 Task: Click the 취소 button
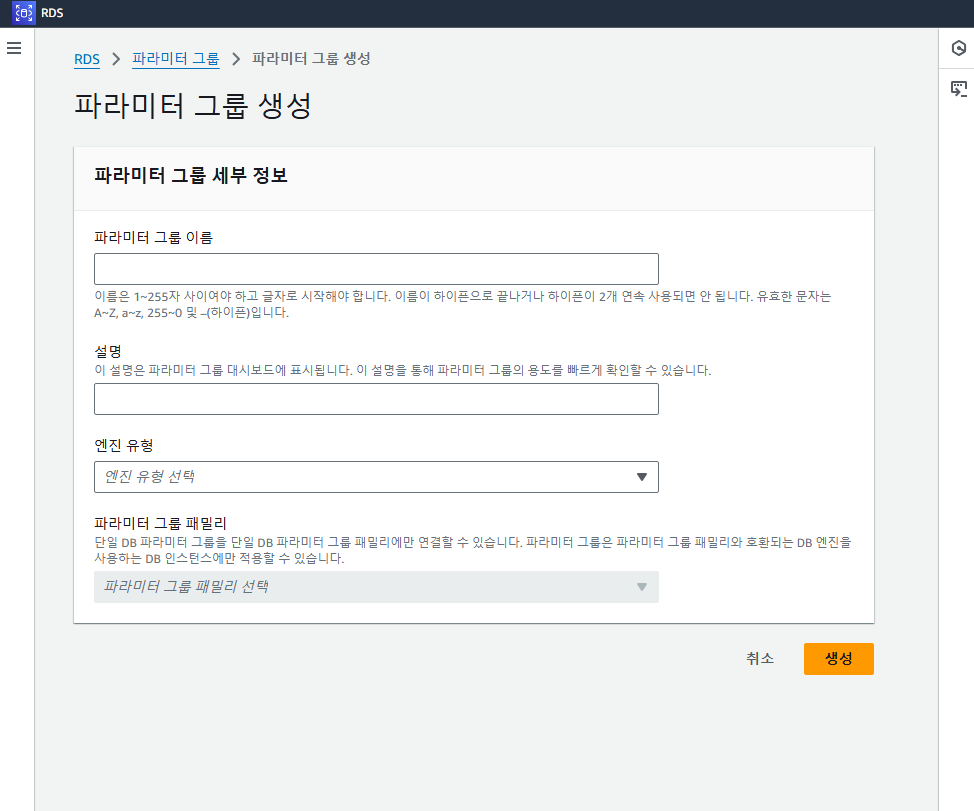tap(760, 659)
